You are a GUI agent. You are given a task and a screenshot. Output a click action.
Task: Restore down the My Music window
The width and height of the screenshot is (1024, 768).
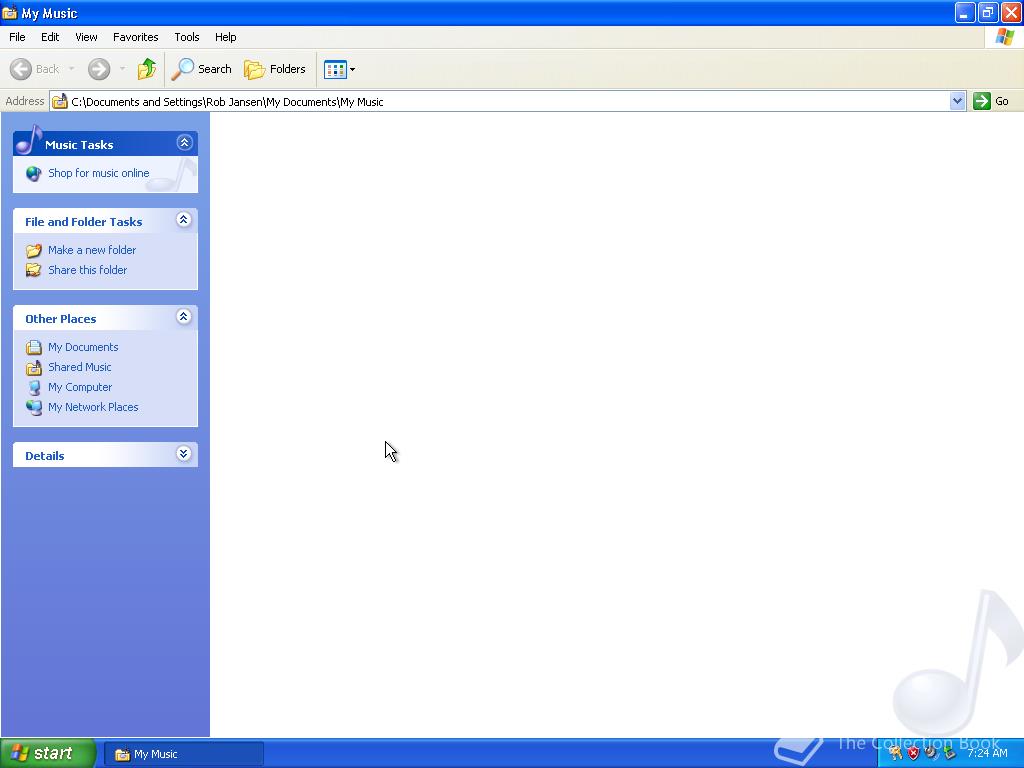point(987,12)
